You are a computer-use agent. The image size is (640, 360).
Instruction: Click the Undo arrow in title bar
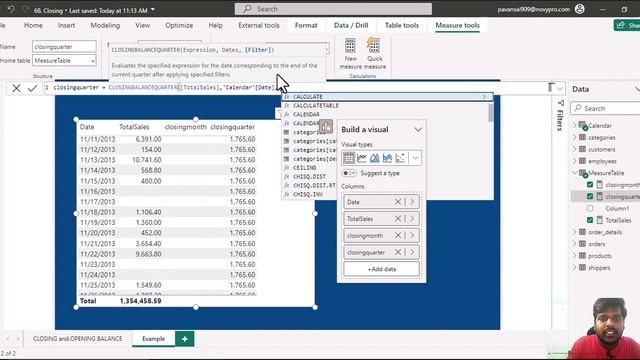(11, 9)
